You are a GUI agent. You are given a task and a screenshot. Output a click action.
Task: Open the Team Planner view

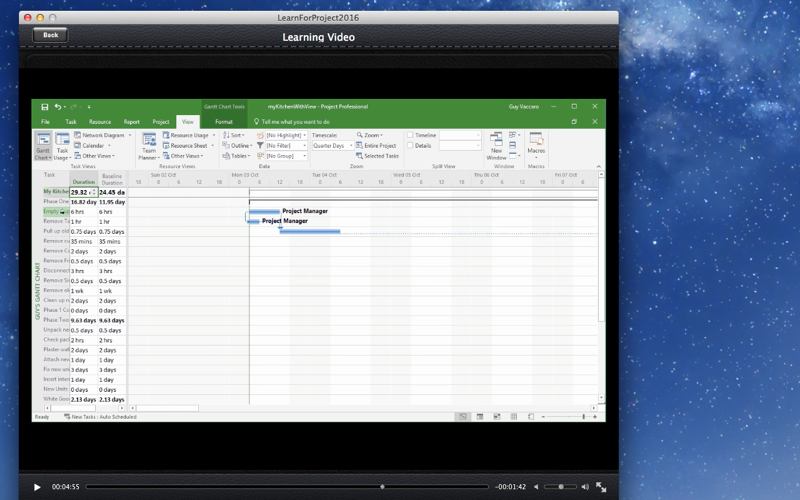click(149, 146)
